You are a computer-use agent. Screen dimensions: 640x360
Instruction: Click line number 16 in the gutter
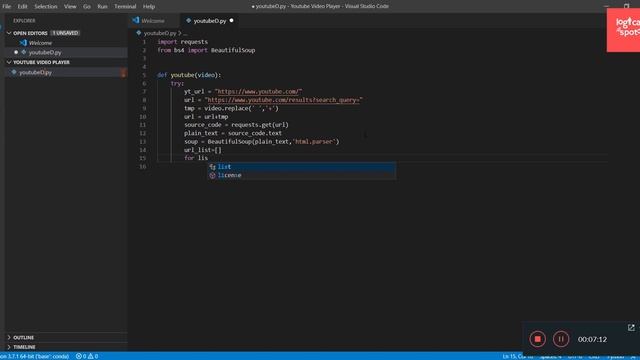tap(142, 167)
